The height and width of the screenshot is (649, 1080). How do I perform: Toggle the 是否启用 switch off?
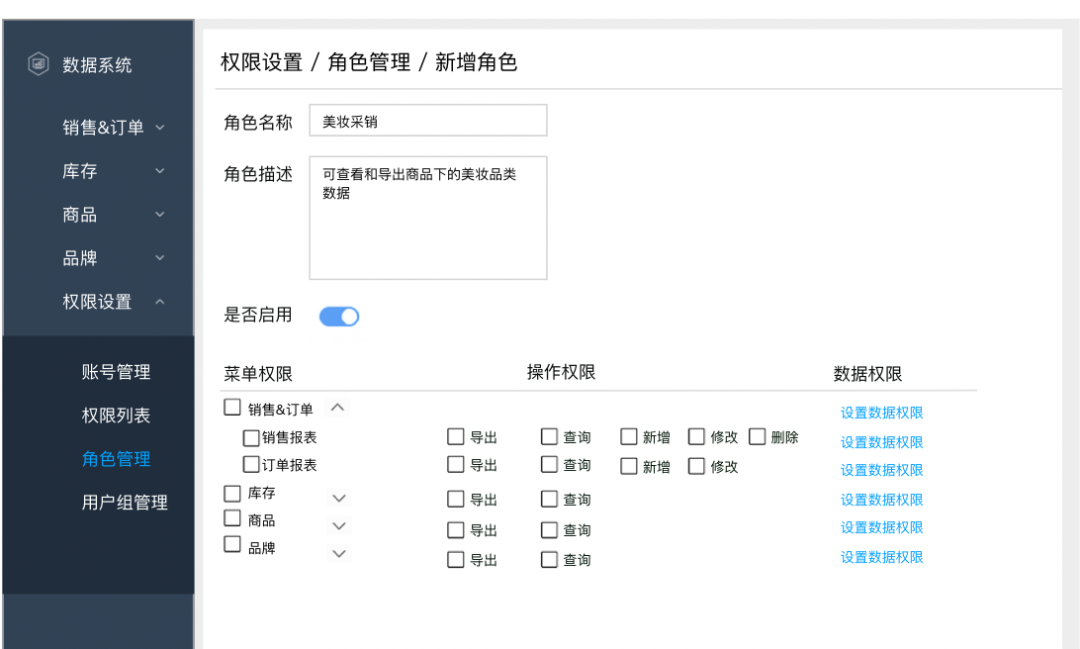tap(339, 316)
